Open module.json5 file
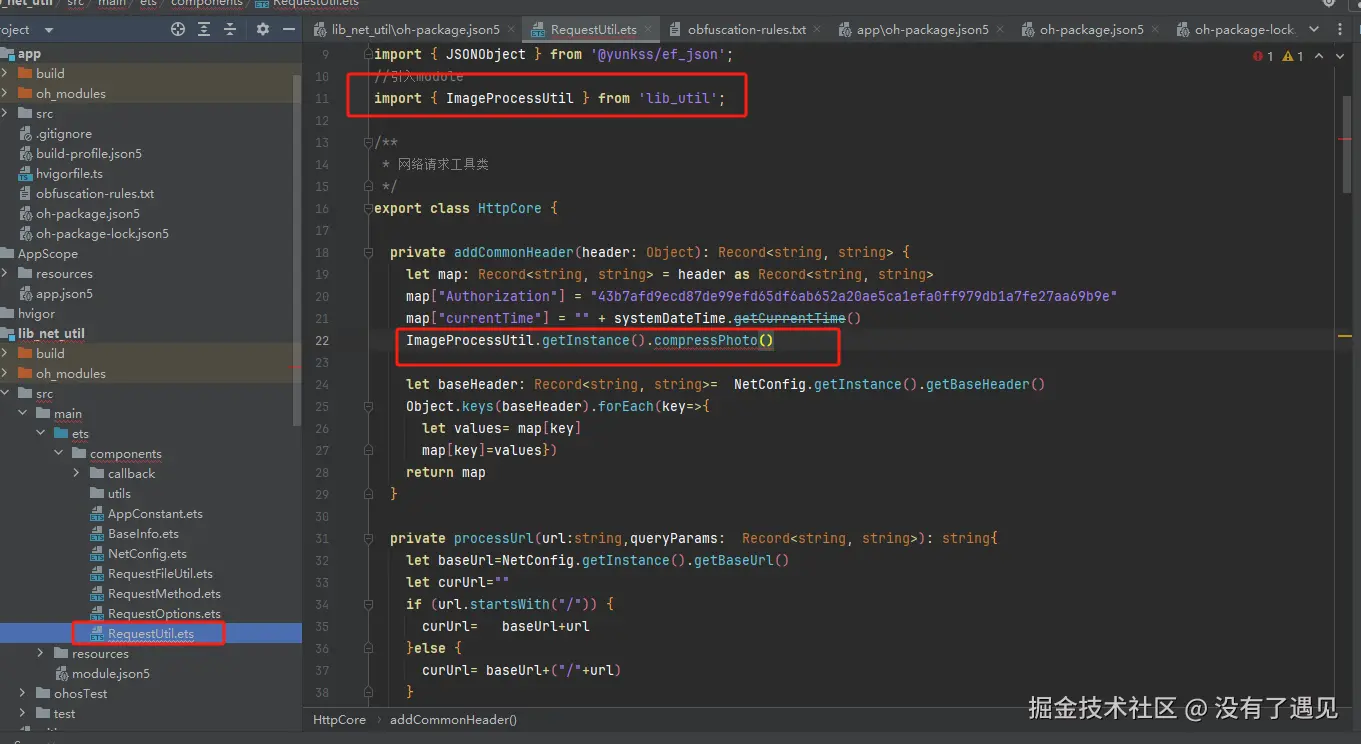The width and height of the screenshot is (1361, 744). click(110, 673)
